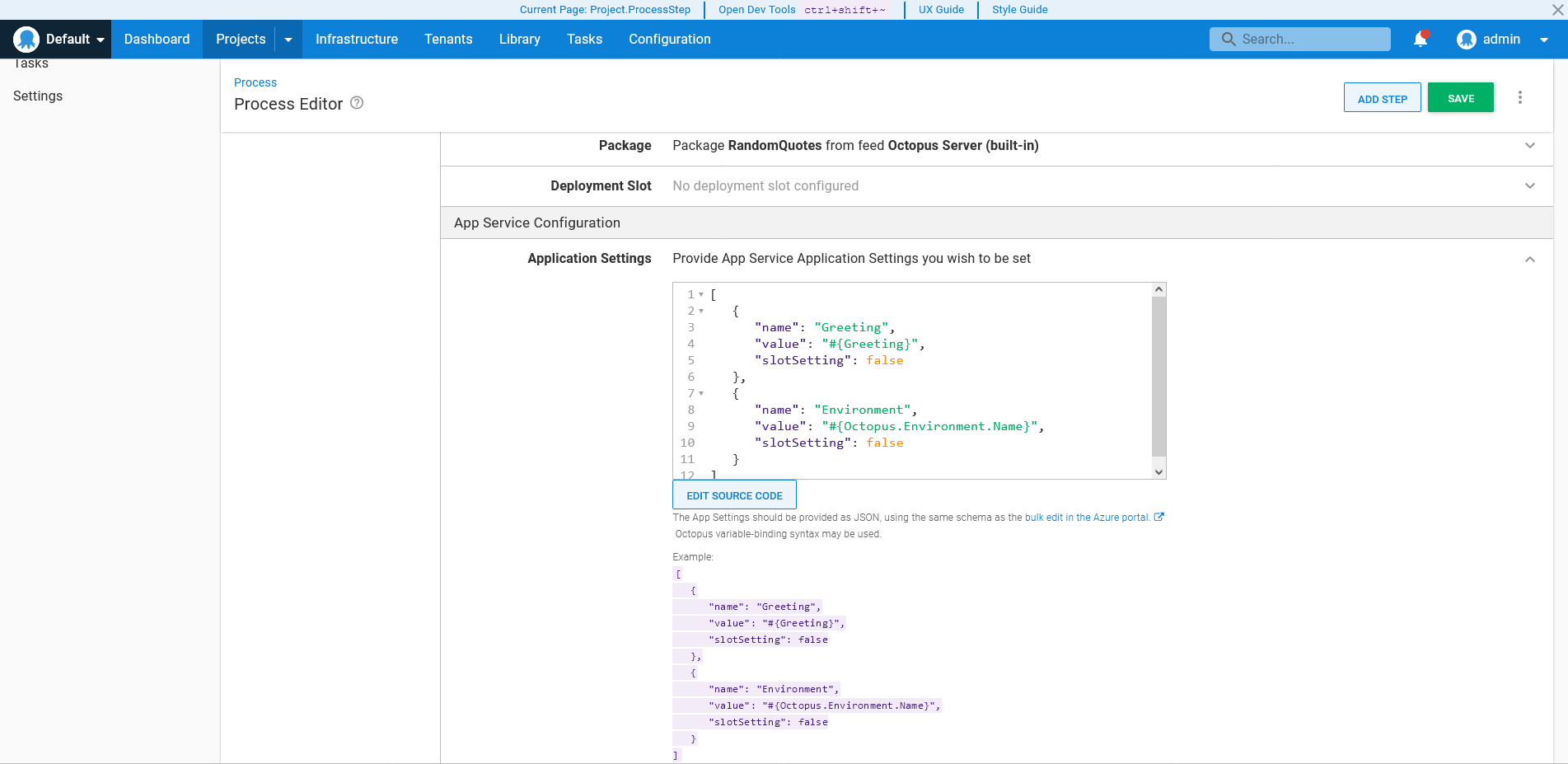Click the ADD STEP button

[1382, 96]
